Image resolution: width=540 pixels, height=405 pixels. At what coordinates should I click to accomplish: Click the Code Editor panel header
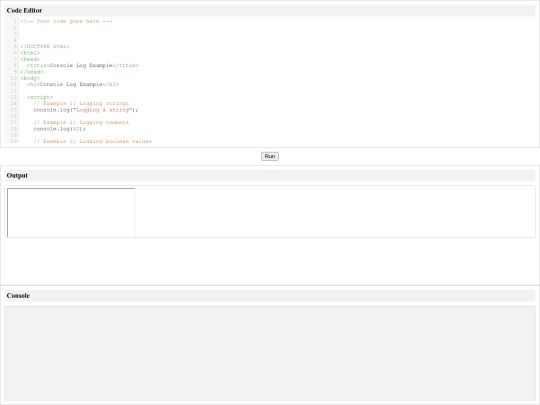pyautogui.click(x=270, y=10)
